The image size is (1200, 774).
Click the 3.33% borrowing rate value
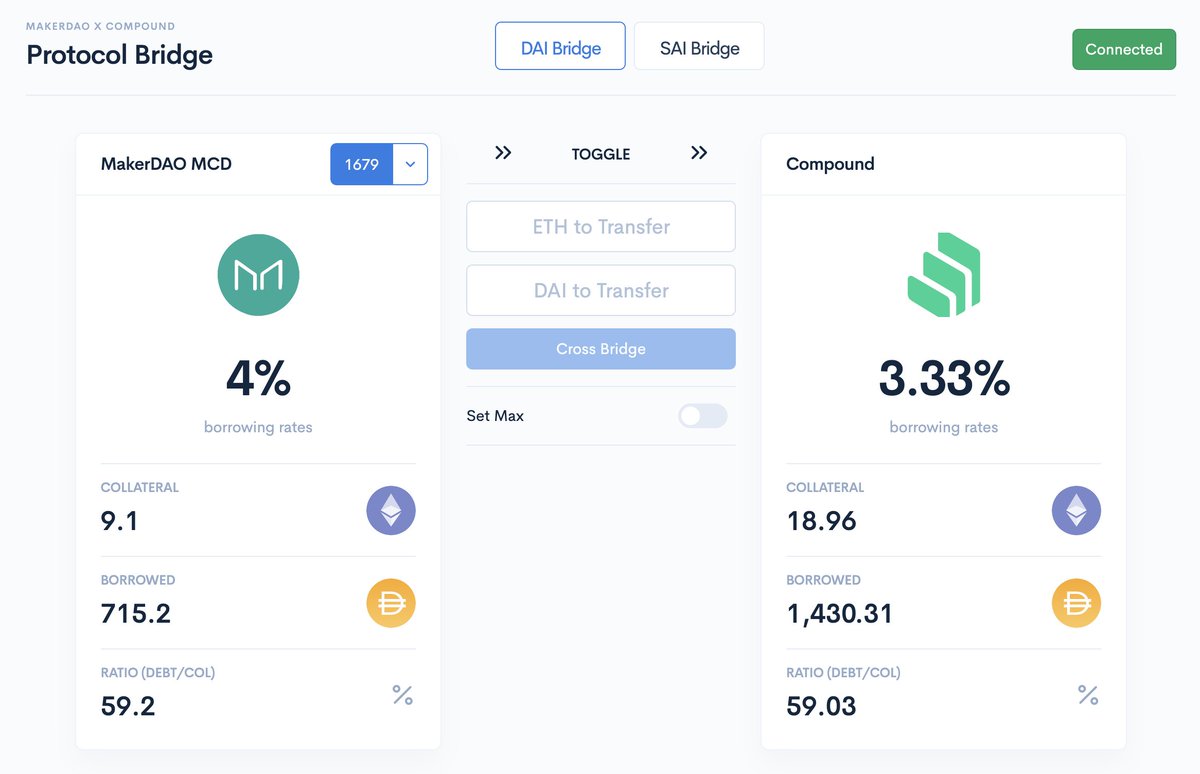(944, 378)
